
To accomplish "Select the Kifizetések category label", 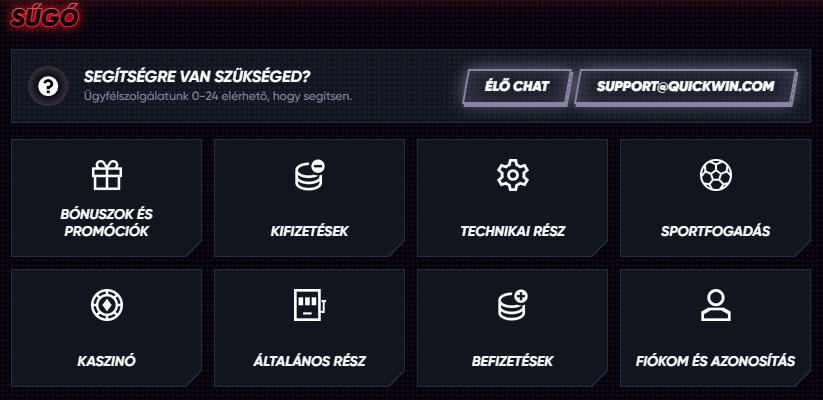I will pyautogui.click(x=308, y=232).
